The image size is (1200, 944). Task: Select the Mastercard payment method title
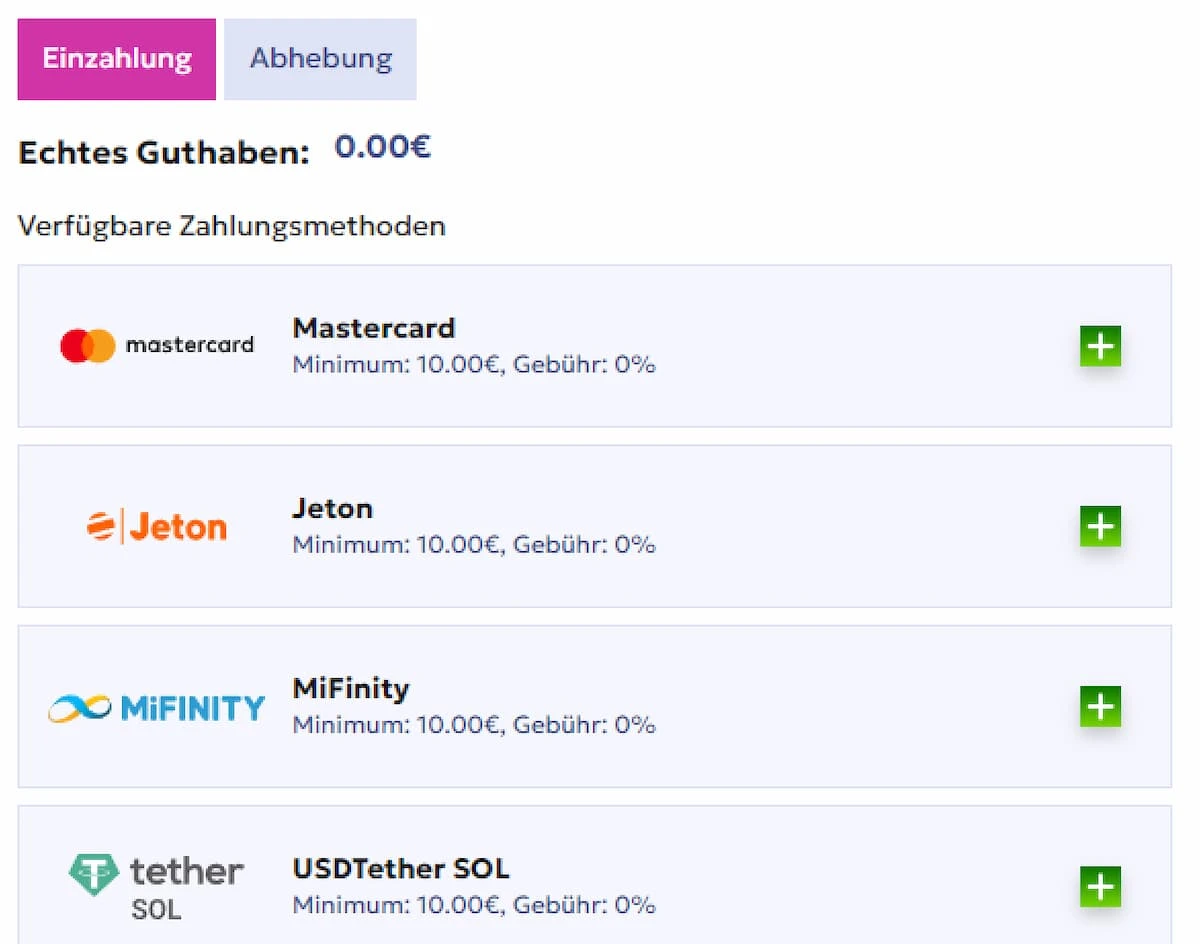click(x=374, y=328)
